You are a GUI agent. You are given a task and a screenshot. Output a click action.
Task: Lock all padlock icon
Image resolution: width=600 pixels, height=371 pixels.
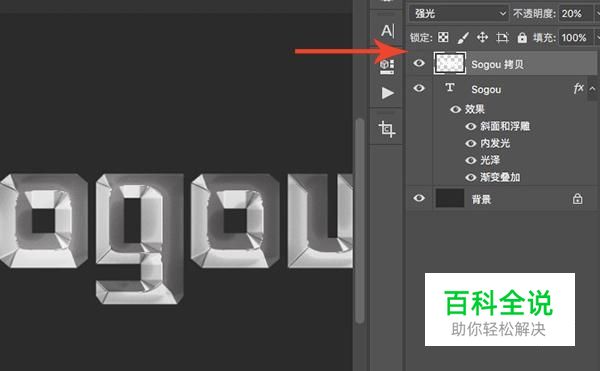[522, 37]
